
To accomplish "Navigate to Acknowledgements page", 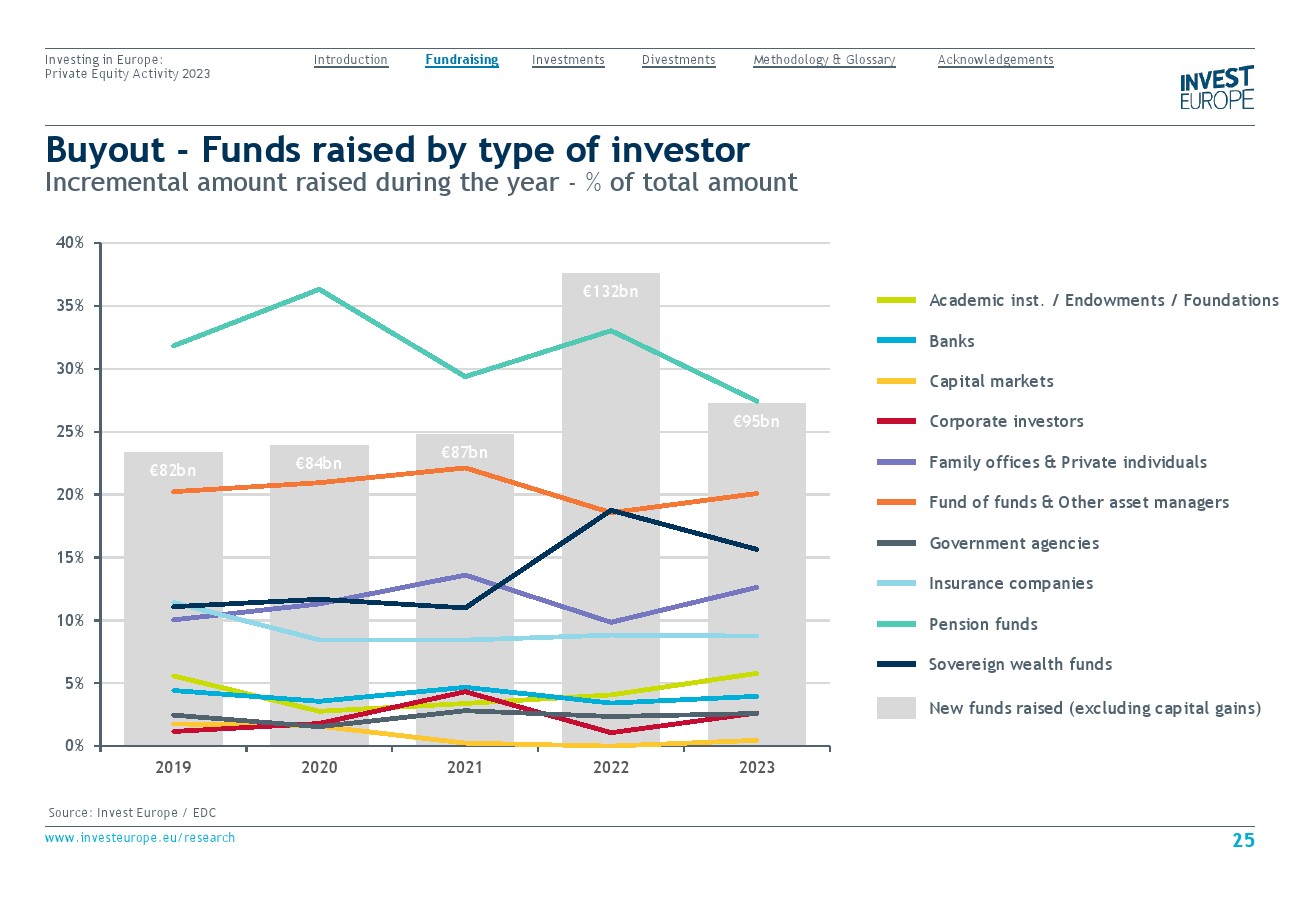I will pos(995,60).
